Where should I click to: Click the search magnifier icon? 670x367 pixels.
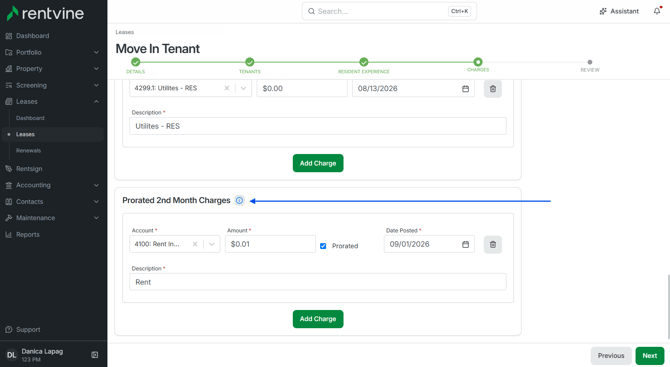click(x=311, y=11)
